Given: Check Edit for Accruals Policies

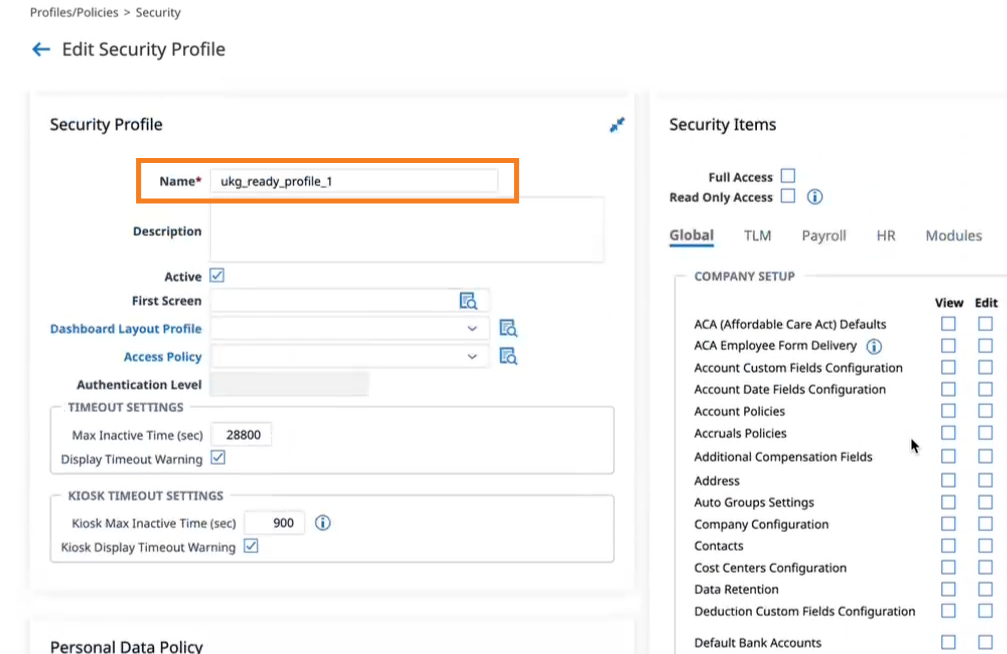Looking at the screenshot, I should (x=985, y=433).
